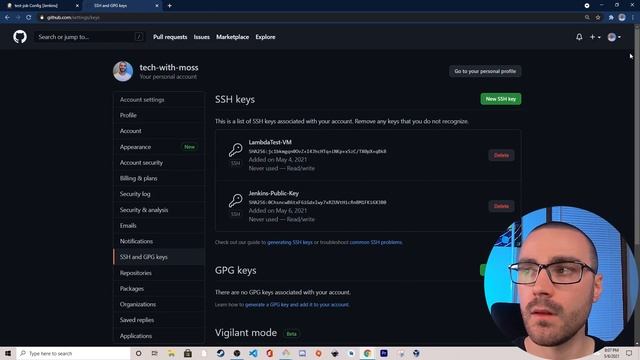Click the tech-with-moss profile picture
Screen dimensions: 640x360
123,71
